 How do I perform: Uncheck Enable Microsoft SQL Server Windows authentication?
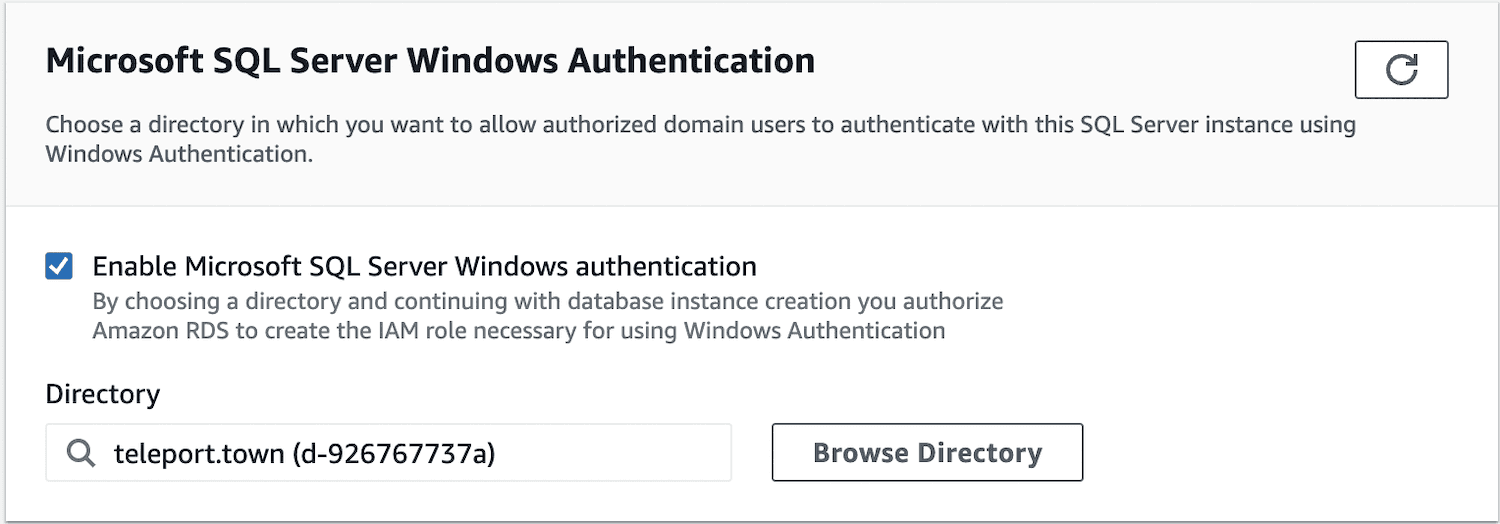point(59,267)
